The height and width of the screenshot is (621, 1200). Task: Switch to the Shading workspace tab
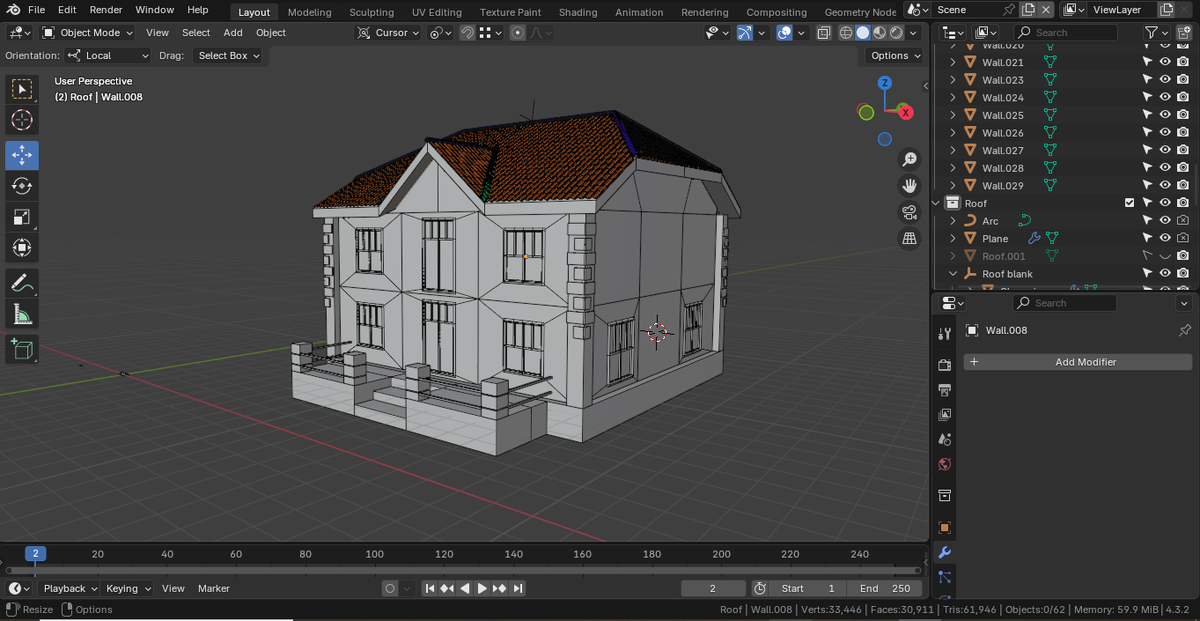pos(578,12)
